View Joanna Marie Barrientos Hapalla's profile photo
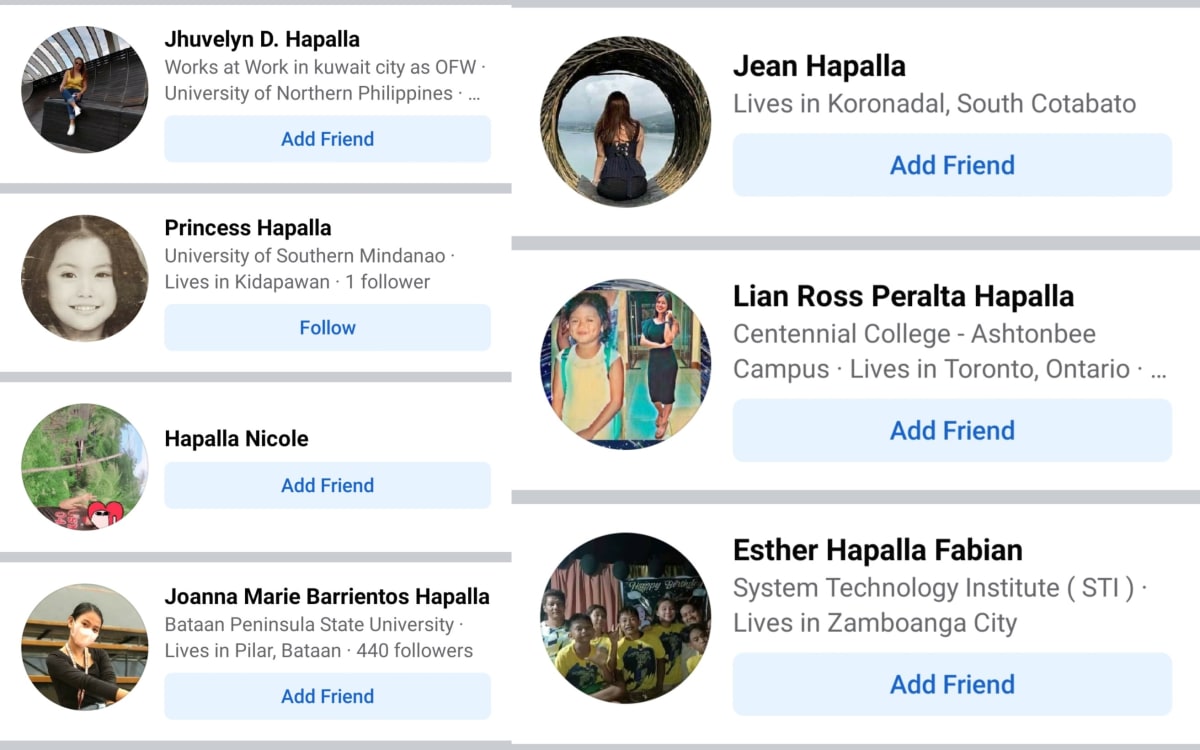The height and width of the screenshot is (750, 1200). click(x=85, y=647)
